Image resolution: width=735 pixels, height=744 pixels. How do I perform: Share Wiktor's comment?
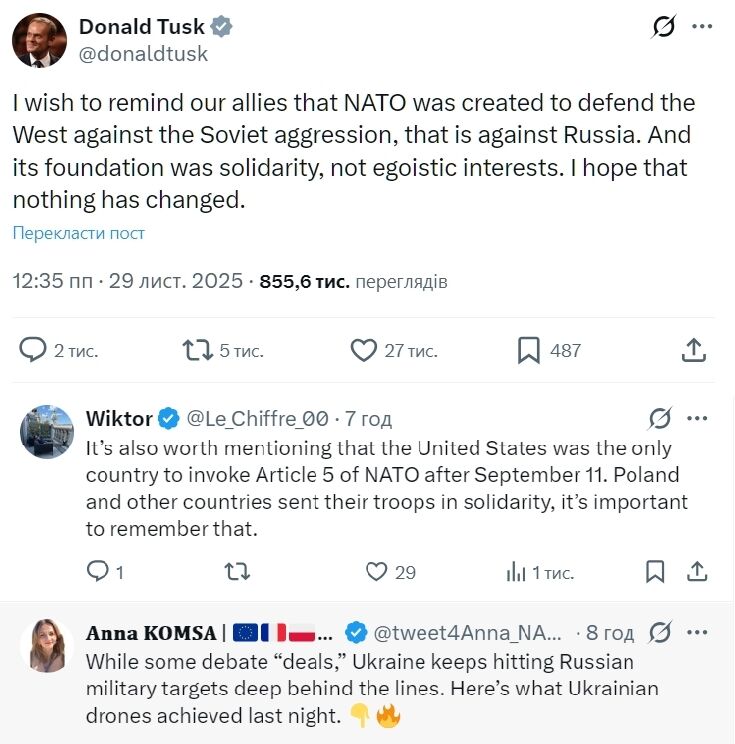[696, 572]
